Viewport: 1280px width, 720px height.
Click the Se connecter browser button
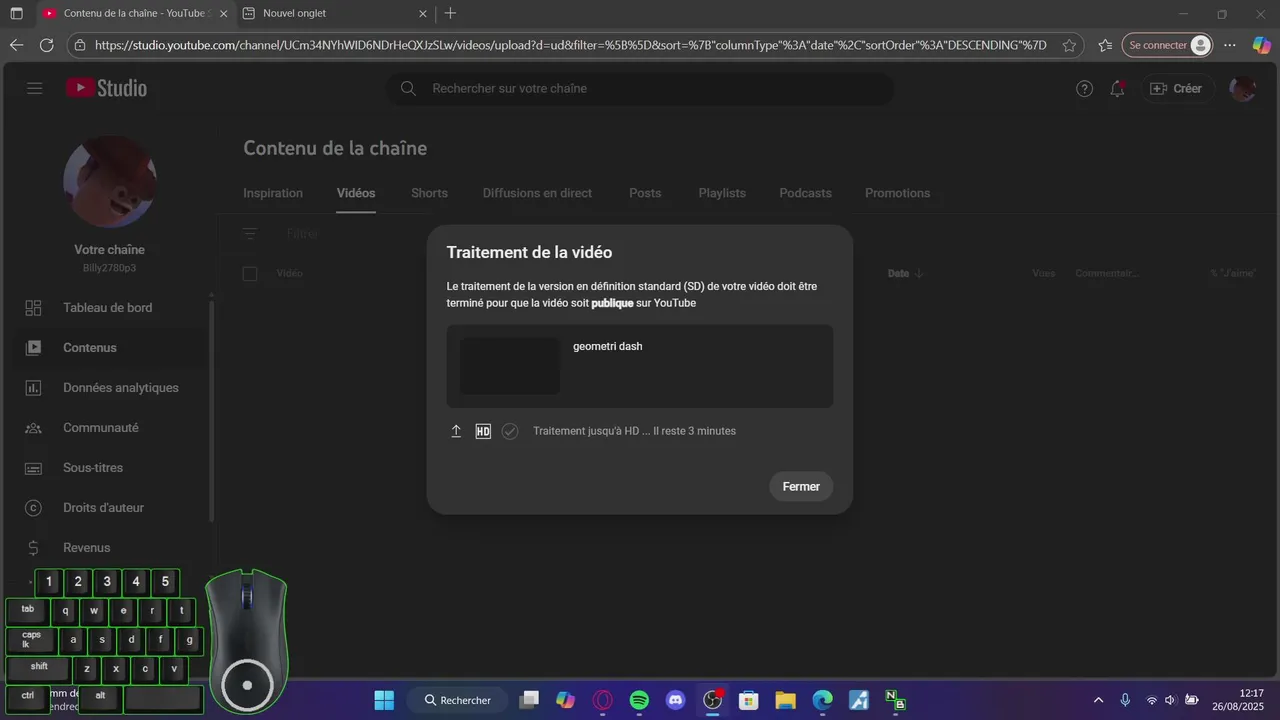(x=1167, y=45)
